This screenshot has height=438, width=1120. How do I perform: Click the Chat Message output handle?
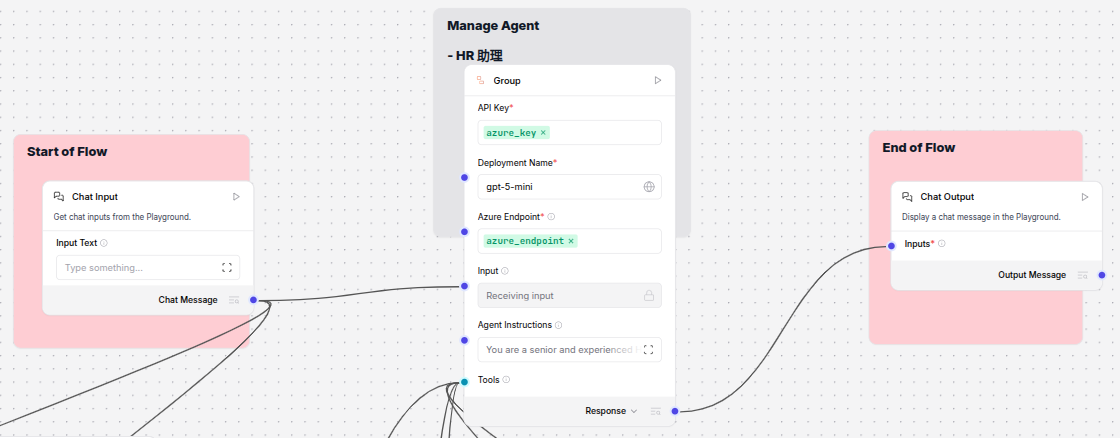pyautogui.click(x=254, y=300)
